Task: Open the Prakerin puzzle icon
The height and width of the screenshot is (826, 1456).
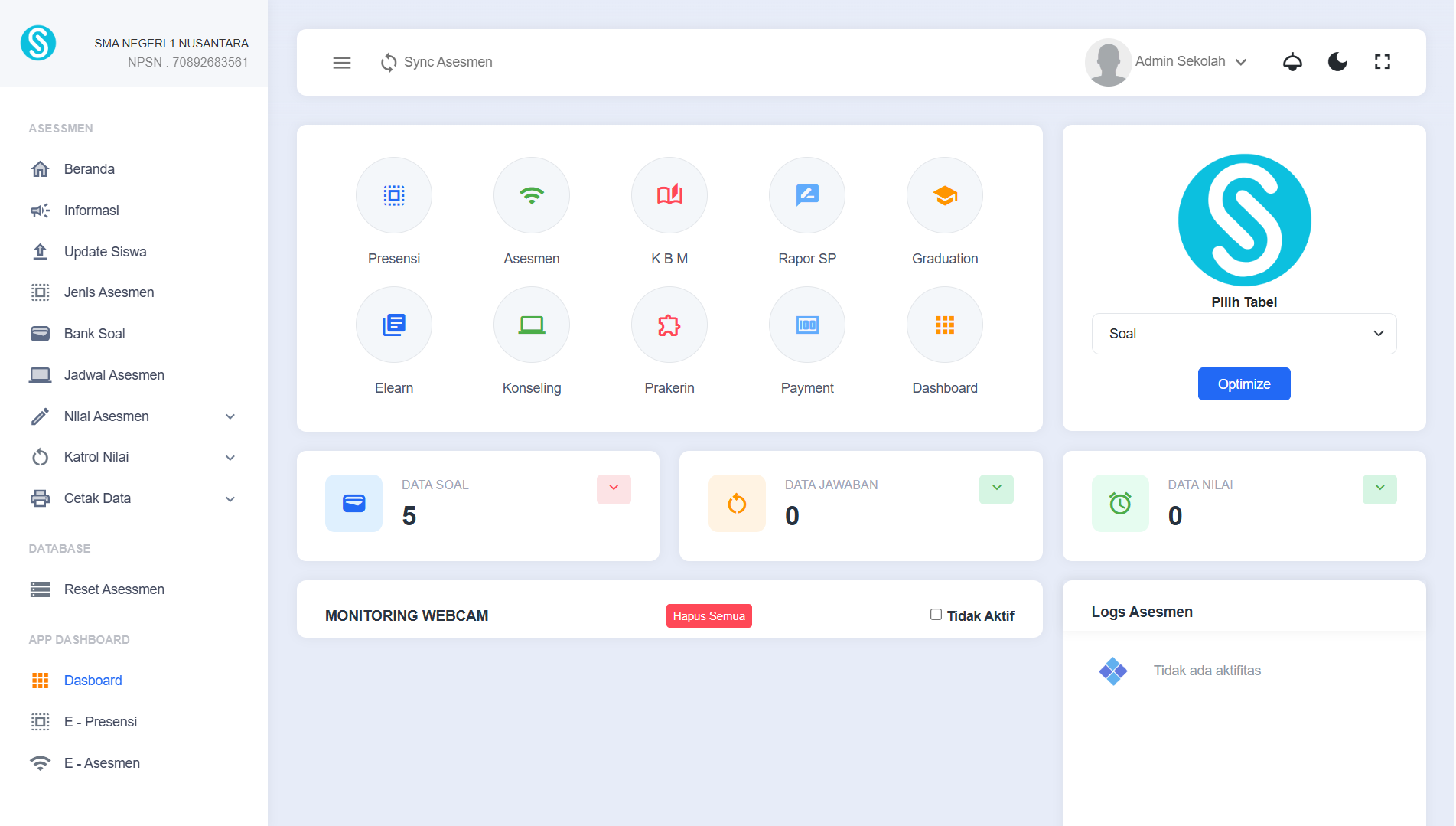Action: tap(669, 325)
